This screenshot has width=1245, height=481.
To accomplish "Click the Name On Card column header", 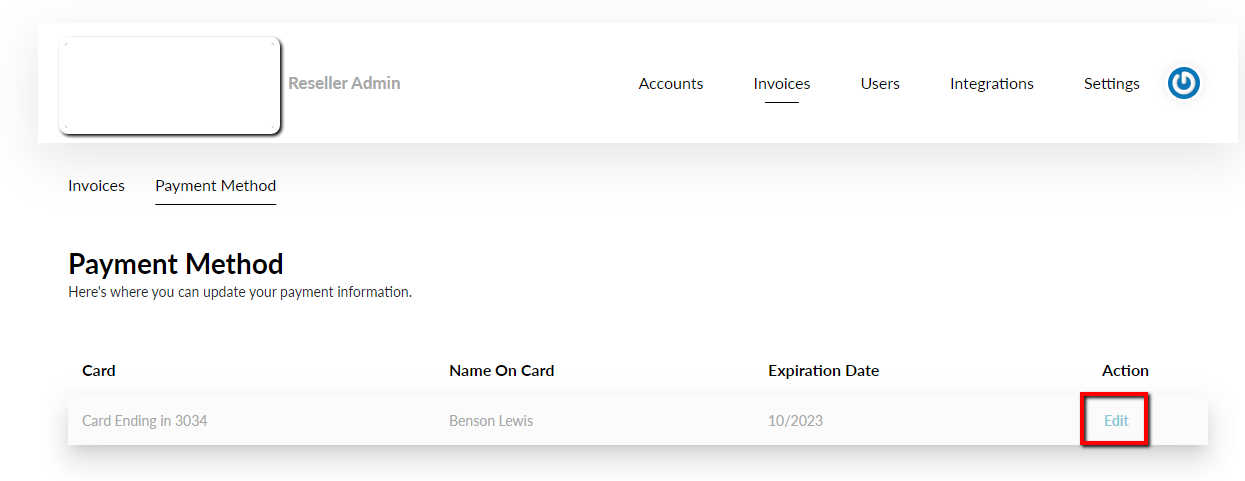I will pyautogui.click(x=502, y=370).
